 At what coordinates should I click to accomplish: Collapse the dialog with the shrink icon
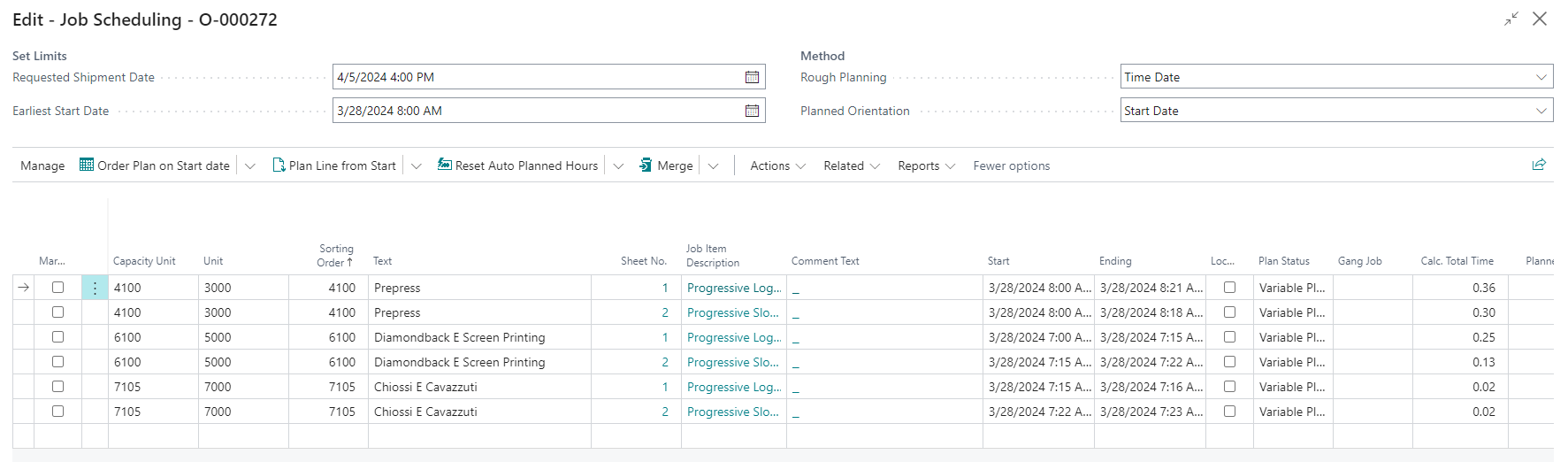1511,19
